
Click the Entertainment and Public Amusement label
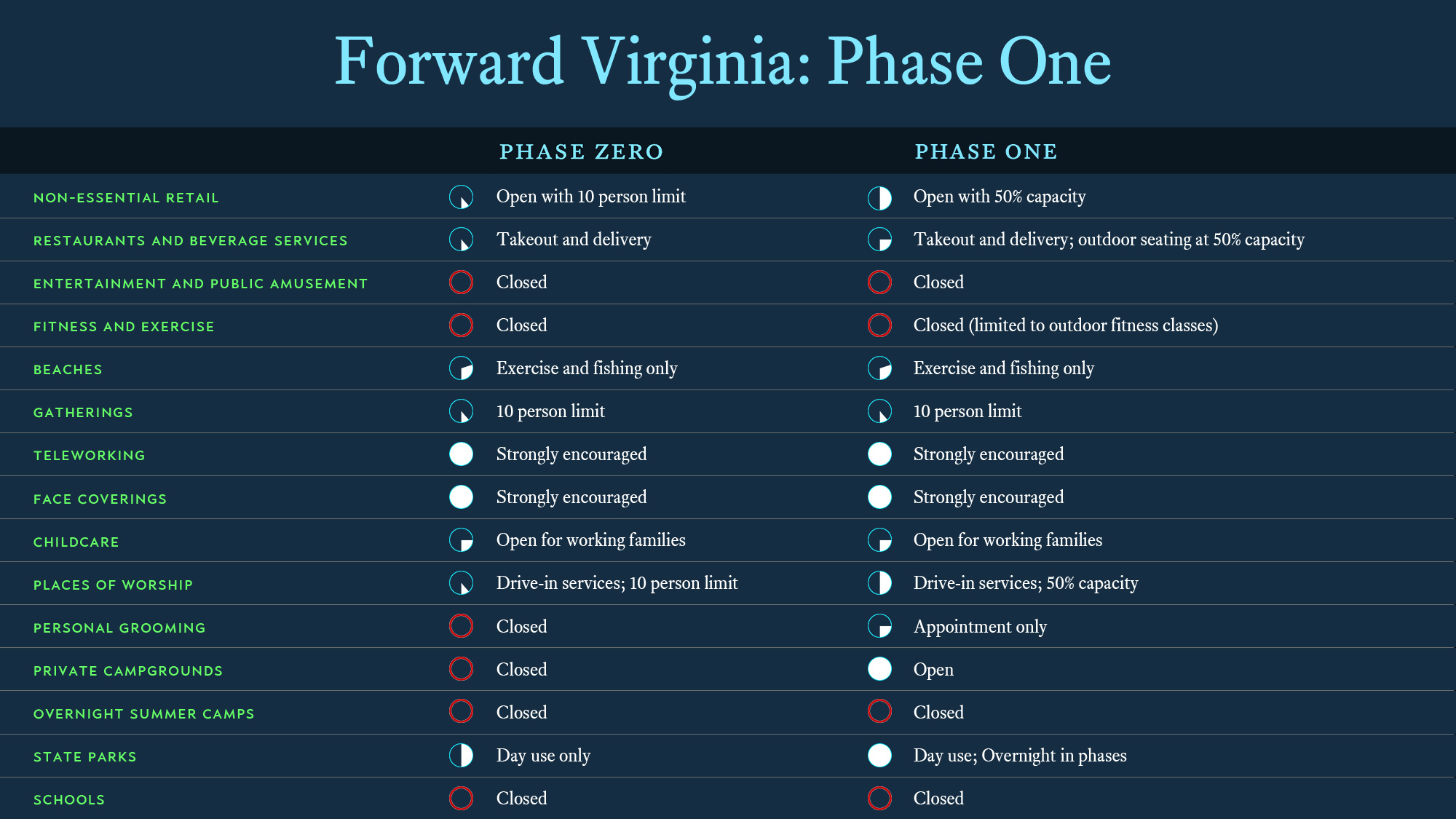coord(200,284)
